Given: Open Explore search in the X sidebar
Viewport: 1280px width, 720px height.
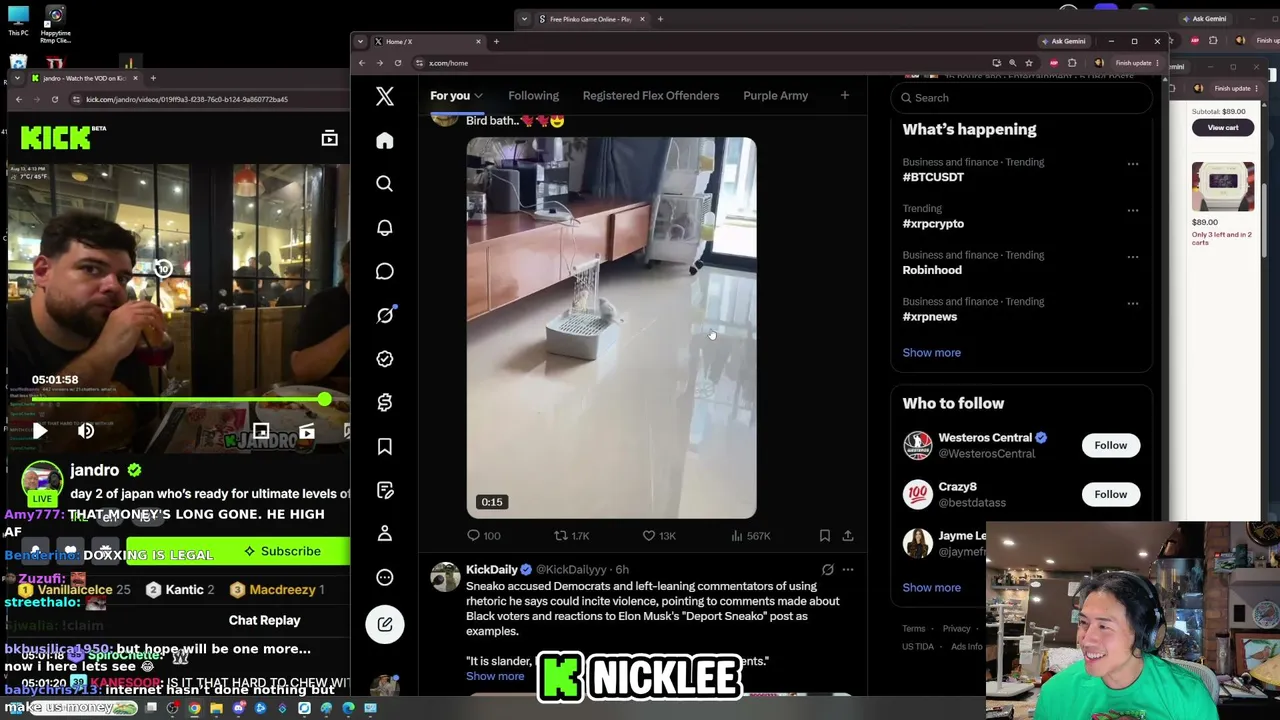Looking at the screenshot, I should tap(385, 184).
